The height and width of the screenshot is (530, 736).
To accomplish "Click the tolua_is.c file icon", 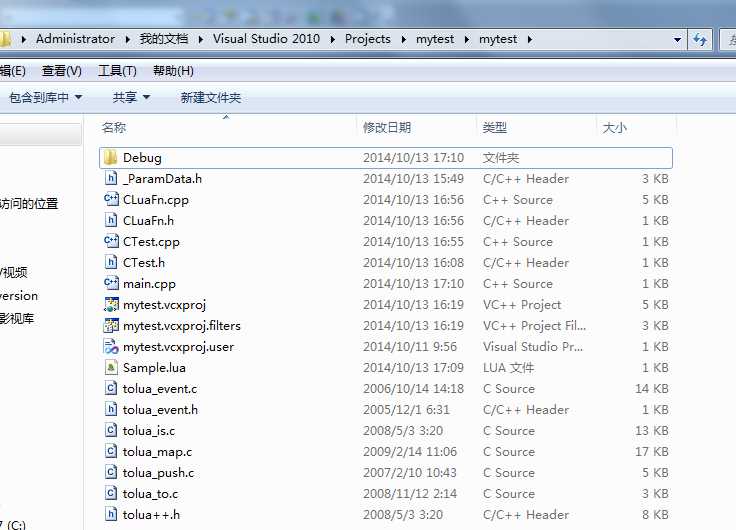I will point(111,430).
